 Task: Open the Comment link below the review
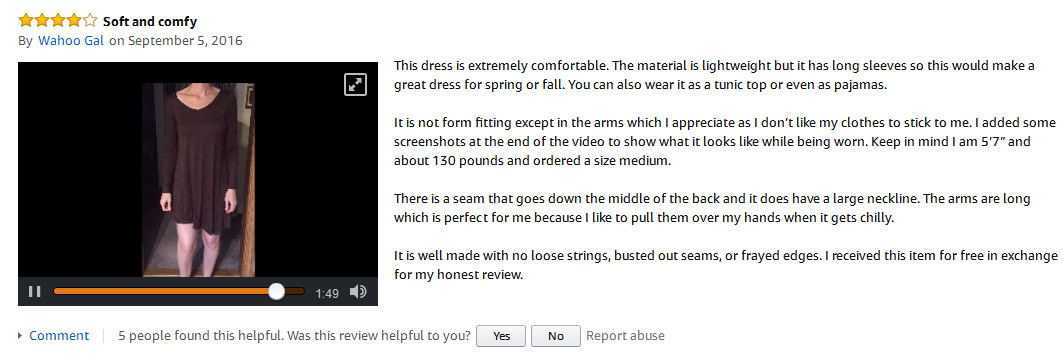pyautogui.click(x=59, y=335)
